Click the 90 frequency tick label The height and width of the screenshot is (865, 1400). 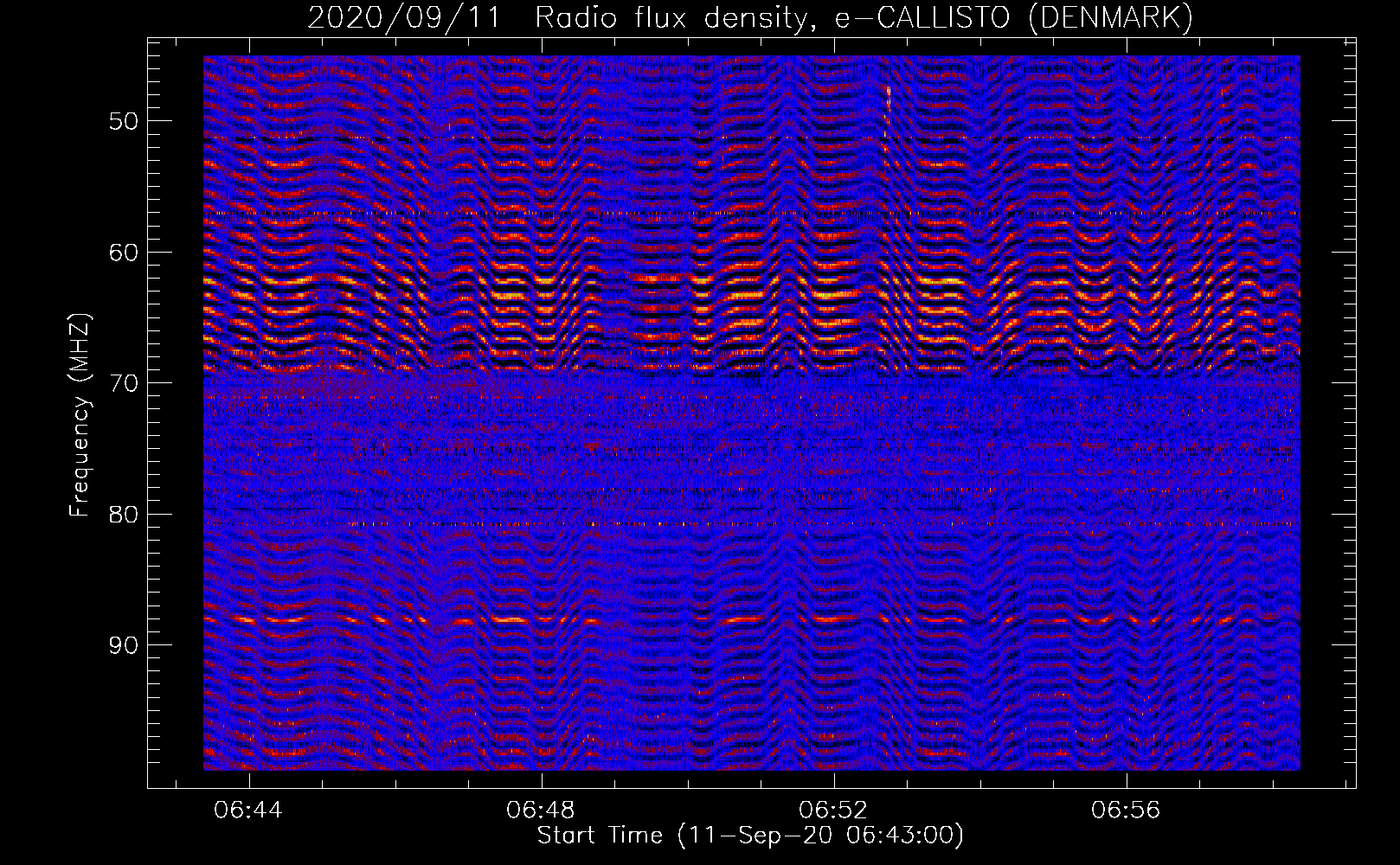click(x=124, y=645)
